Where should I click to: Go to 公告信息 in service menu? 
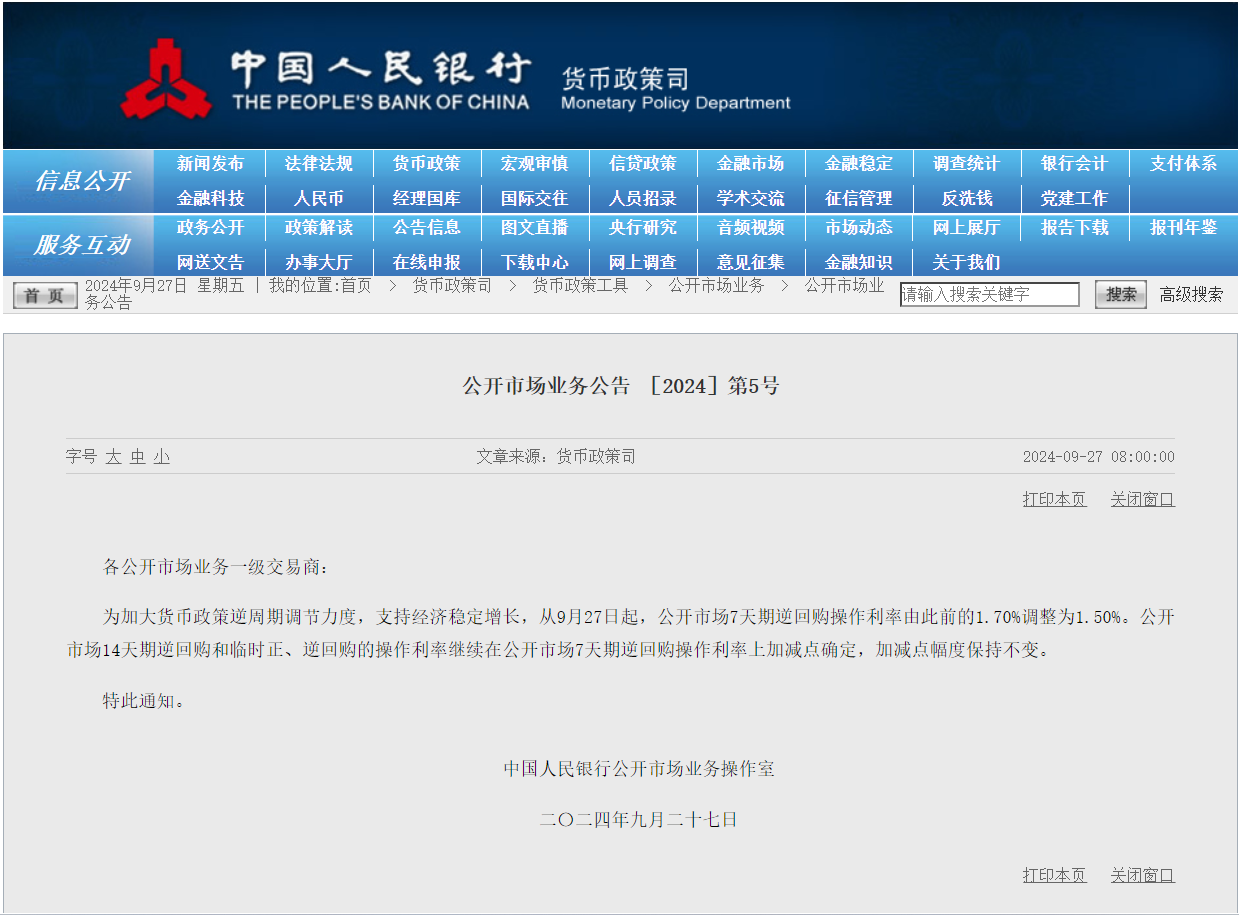426,228
